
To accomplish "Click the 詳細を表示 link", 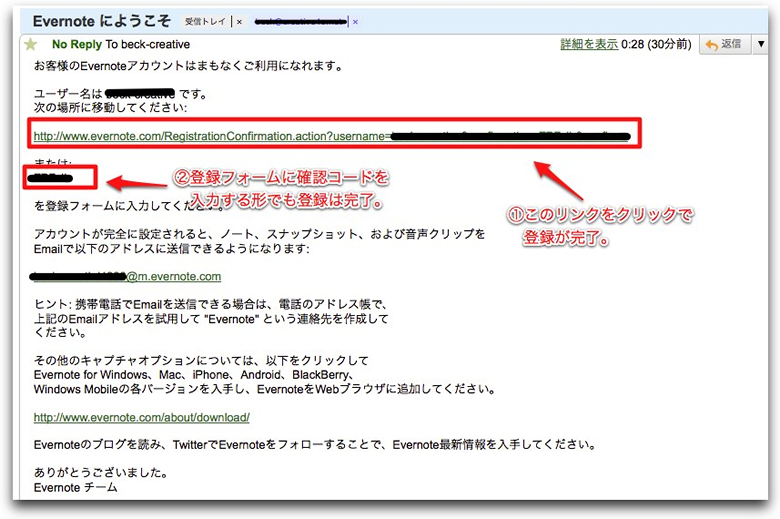I will [x=589, y=44].
